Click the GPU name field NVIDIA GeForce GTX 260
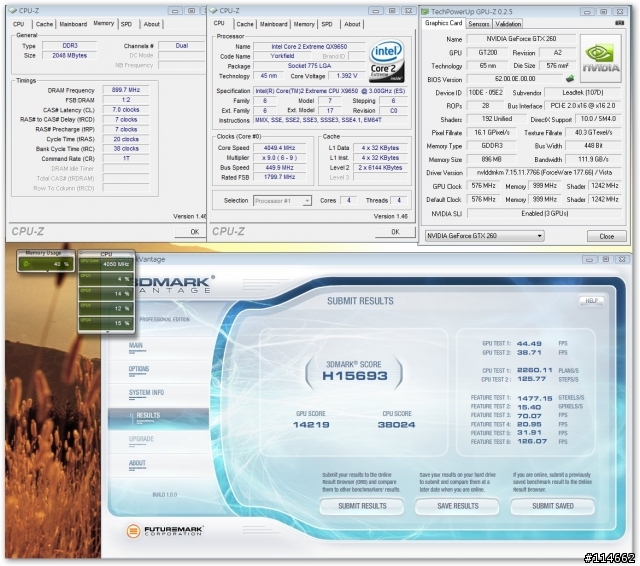This screenshot has height=566, width=640. coord(521,39)
